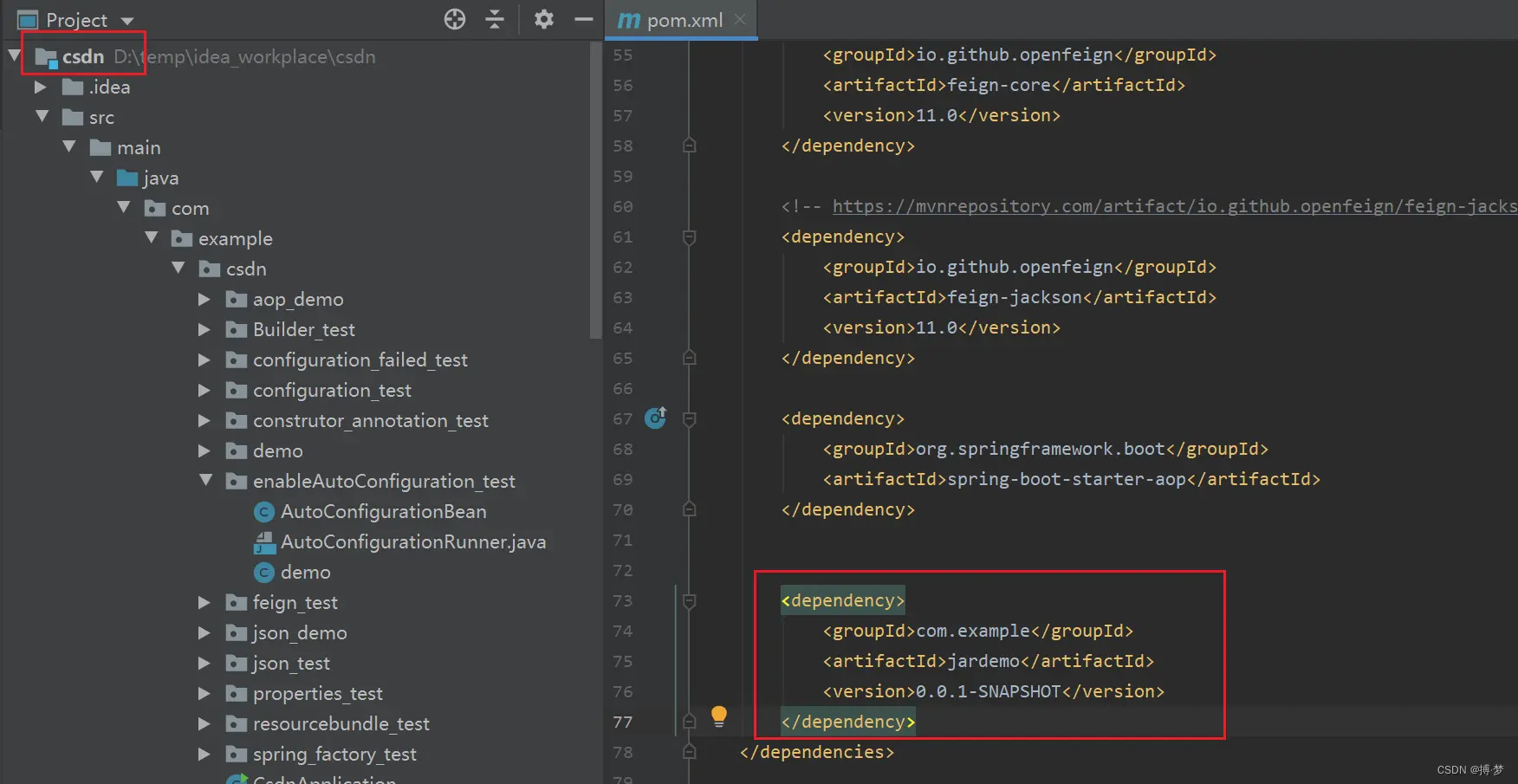Click the .idea folder icon
This screenshot has height=784, width=1518.
73,87
